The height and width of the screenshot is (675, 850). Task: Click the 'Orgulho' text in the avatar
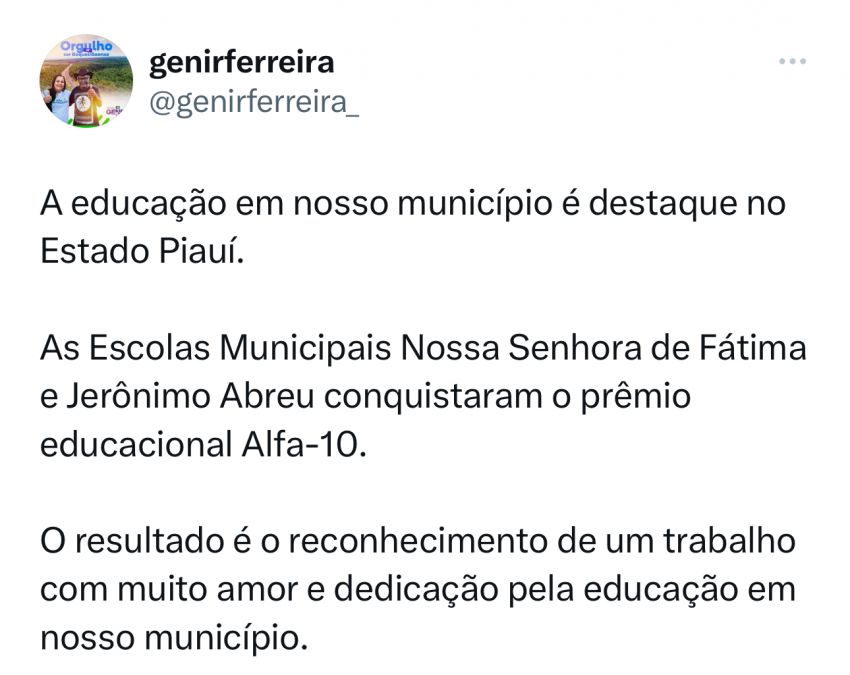coord(84,46)
